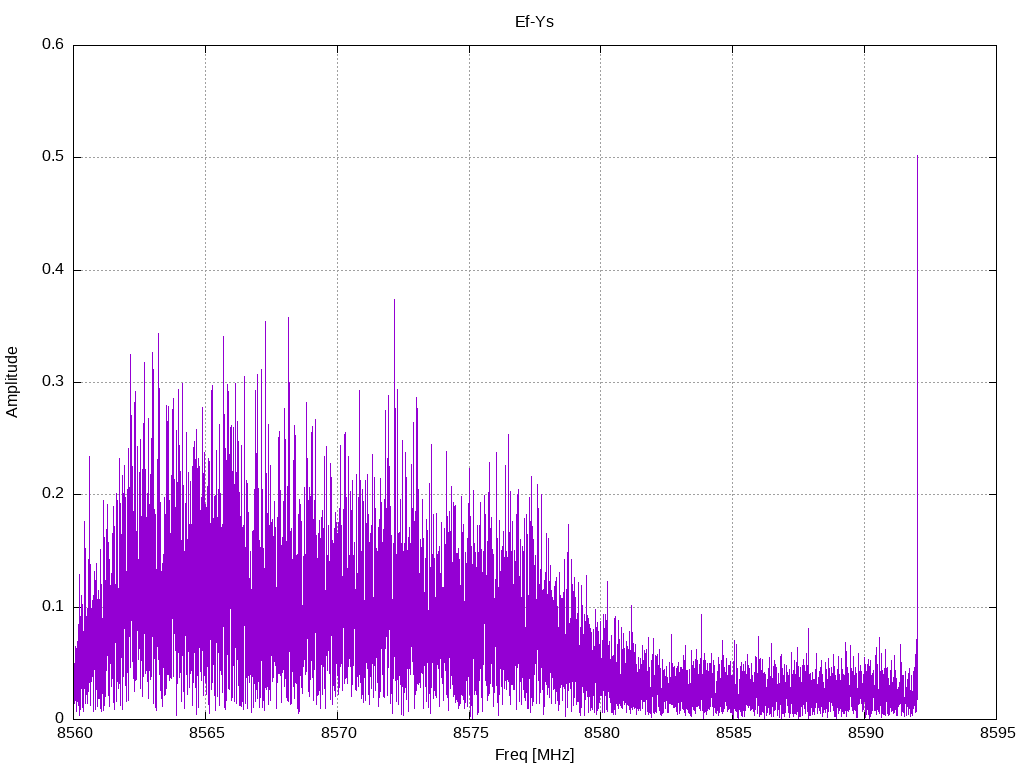This screenshot has width=1024, height=768.
Task: Select the 0.4 y-axis tick label
Action: click(53, 270)
